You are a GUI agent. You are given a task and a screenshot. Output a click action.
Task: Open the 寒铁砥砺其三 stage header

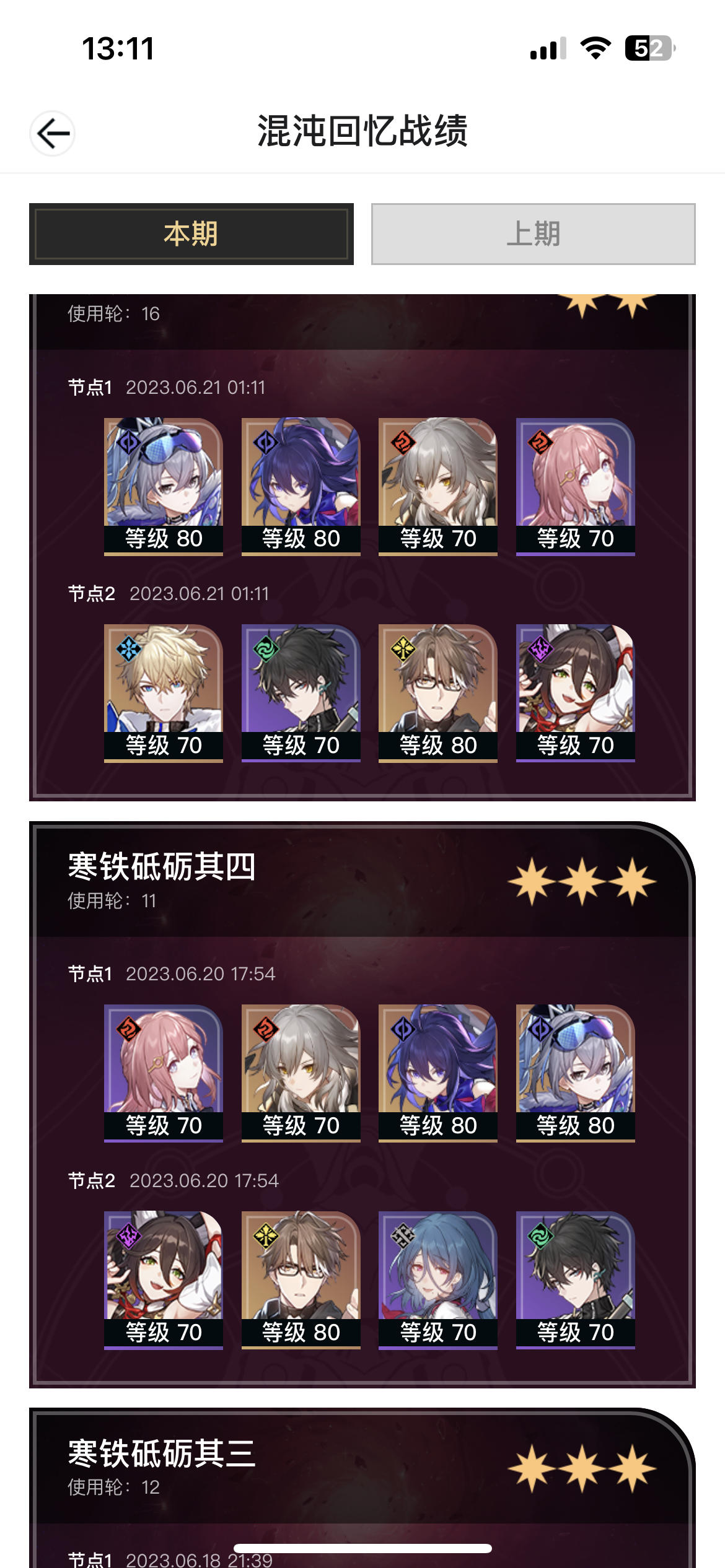coord(362,1468)
